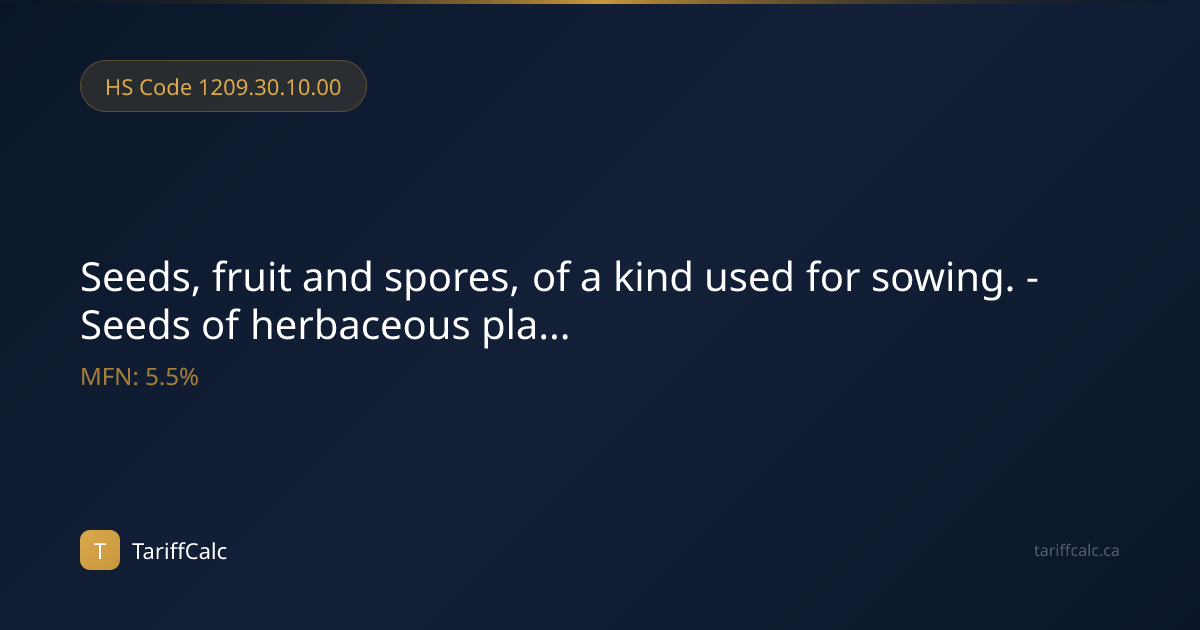Click the 'Seeds of herbaceous pla...' line

325,326
